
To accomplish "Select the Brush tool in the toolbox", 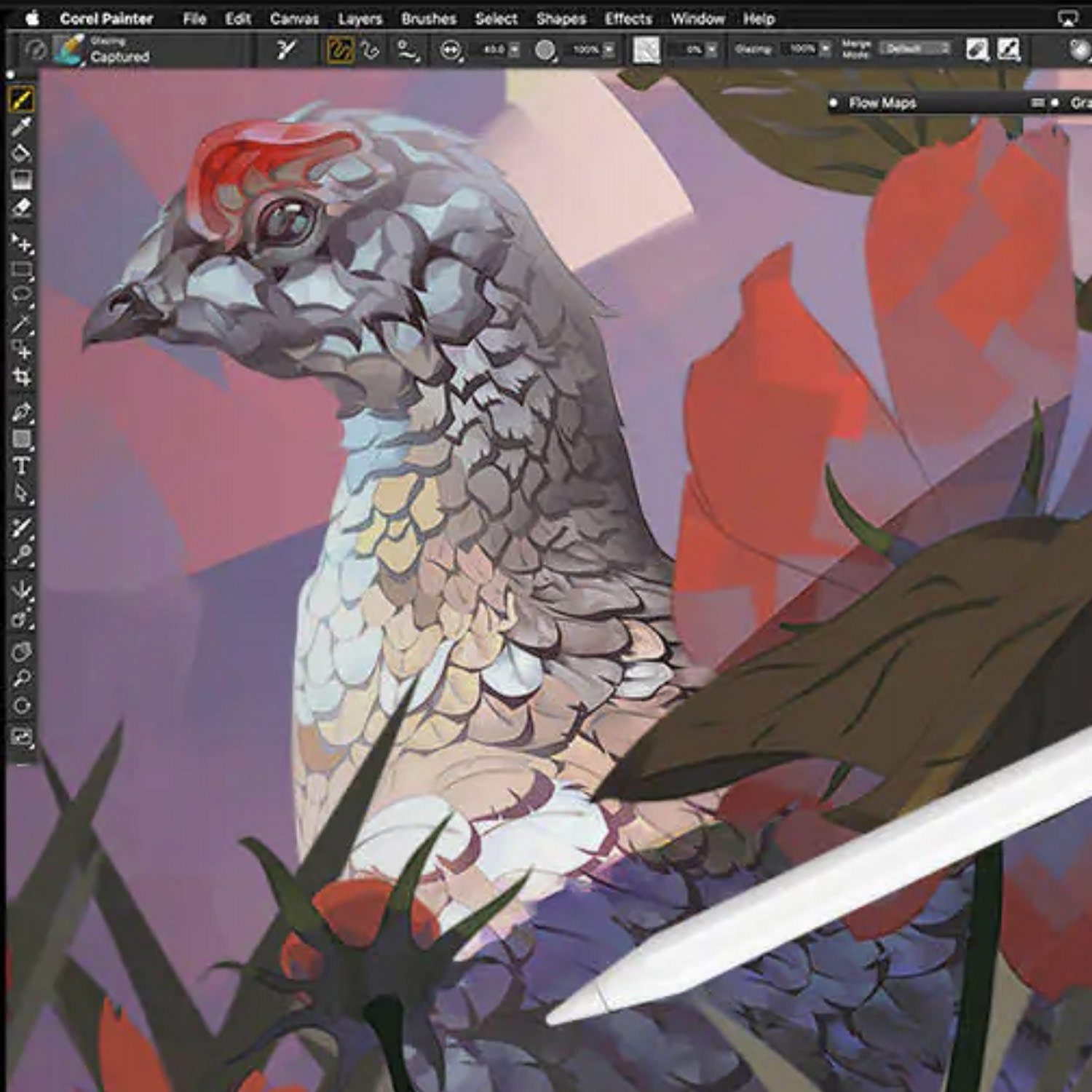I will click(x=21, y=99).
